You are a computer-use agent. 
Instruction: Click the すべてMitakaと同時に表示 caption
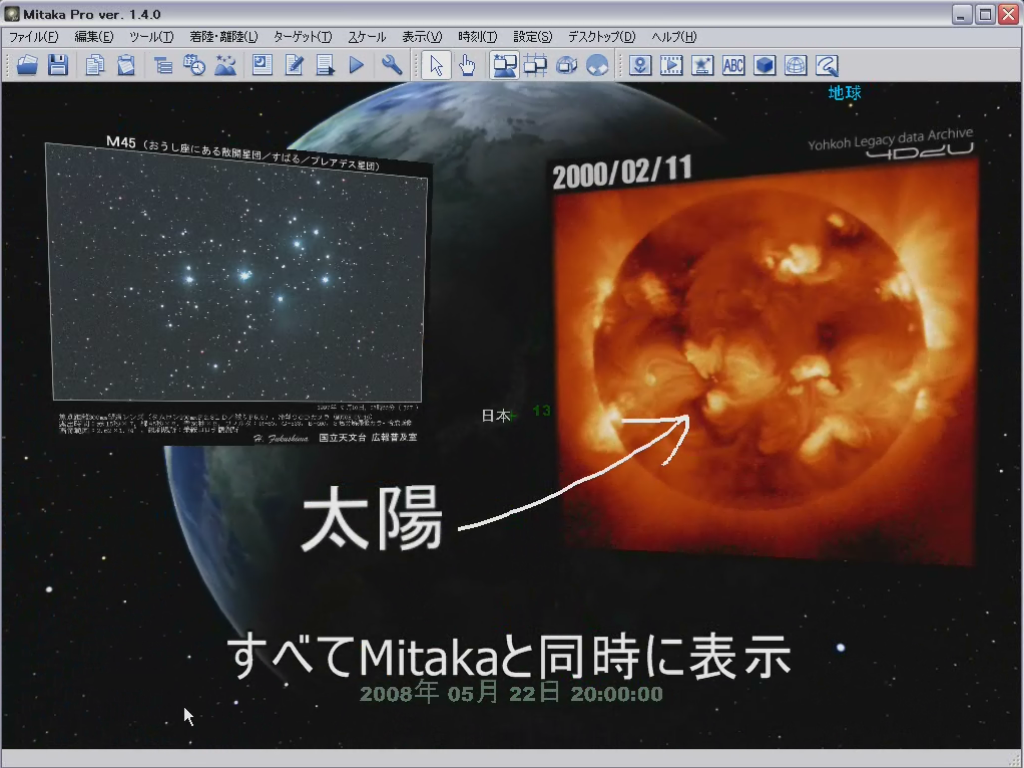coord(509,656)
